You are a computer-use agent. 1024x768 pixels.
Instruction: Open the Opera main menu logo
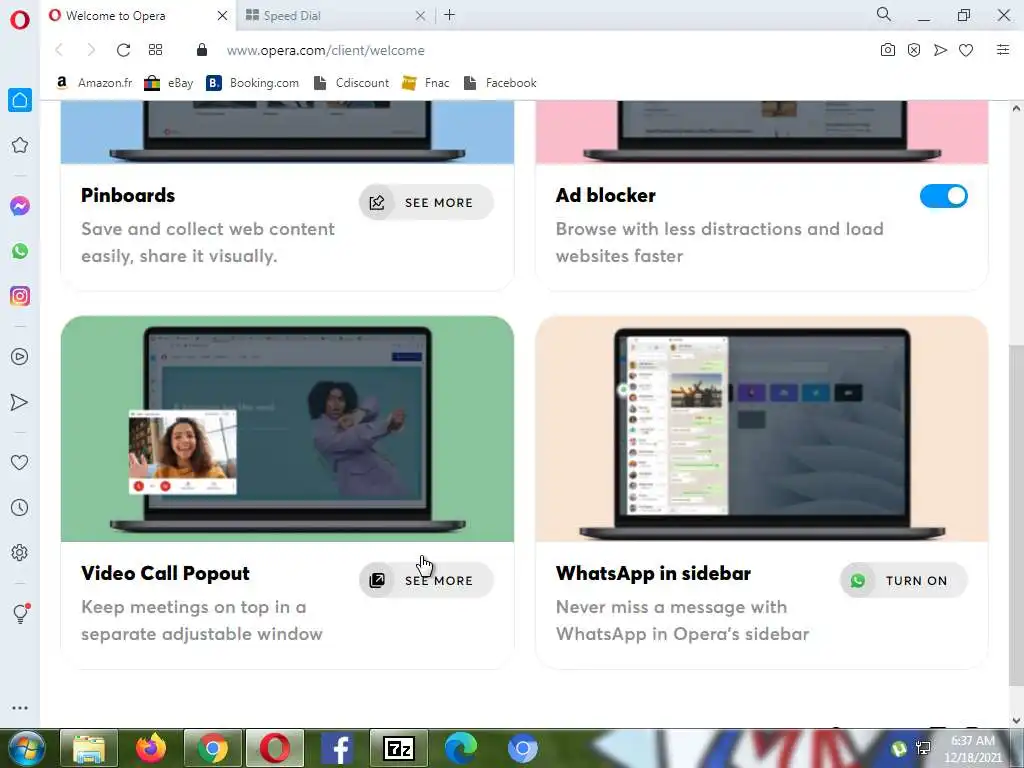[x=20, y=20]
